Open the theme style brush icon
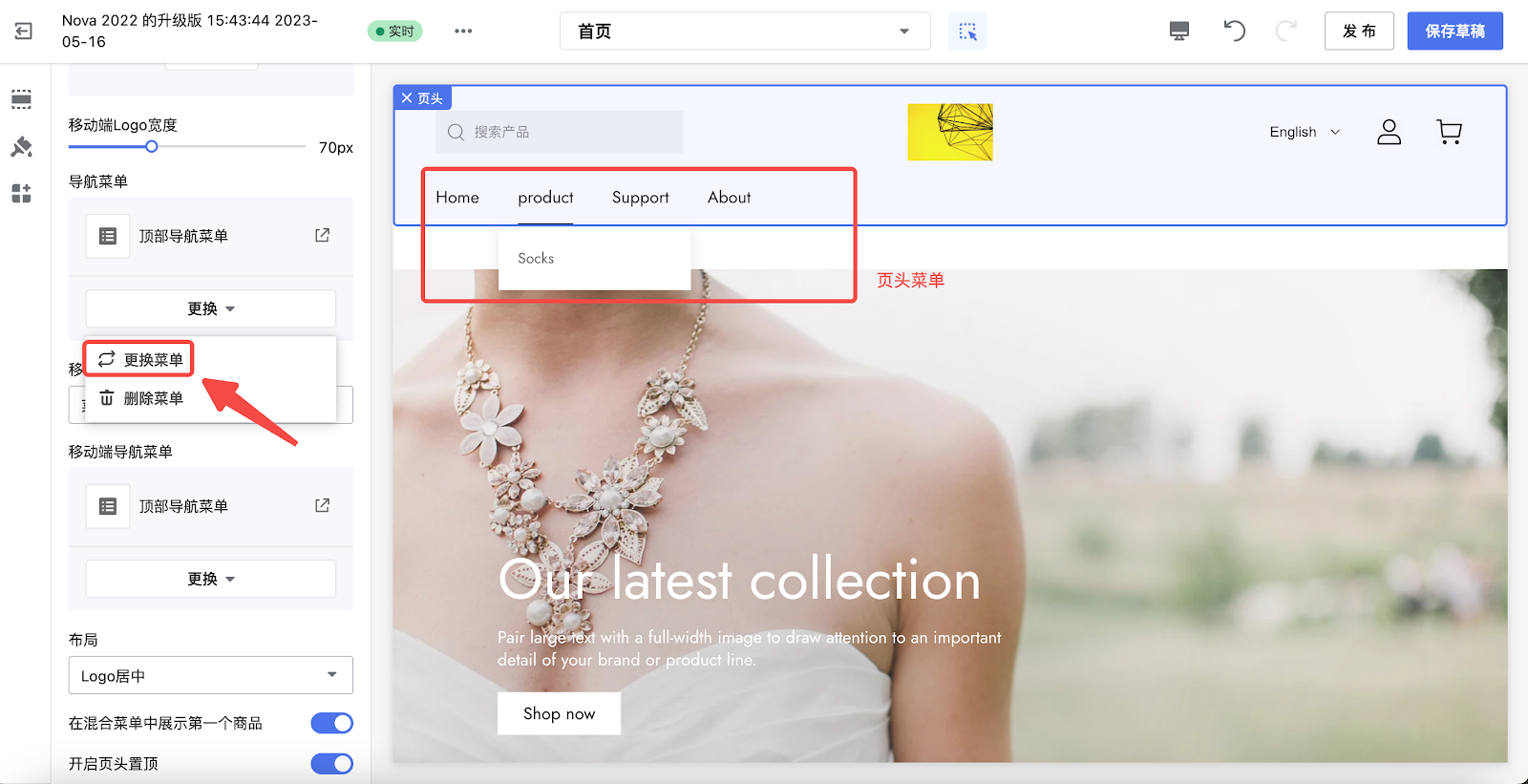Screen dimensions: 1528x784 pos(21,147)
